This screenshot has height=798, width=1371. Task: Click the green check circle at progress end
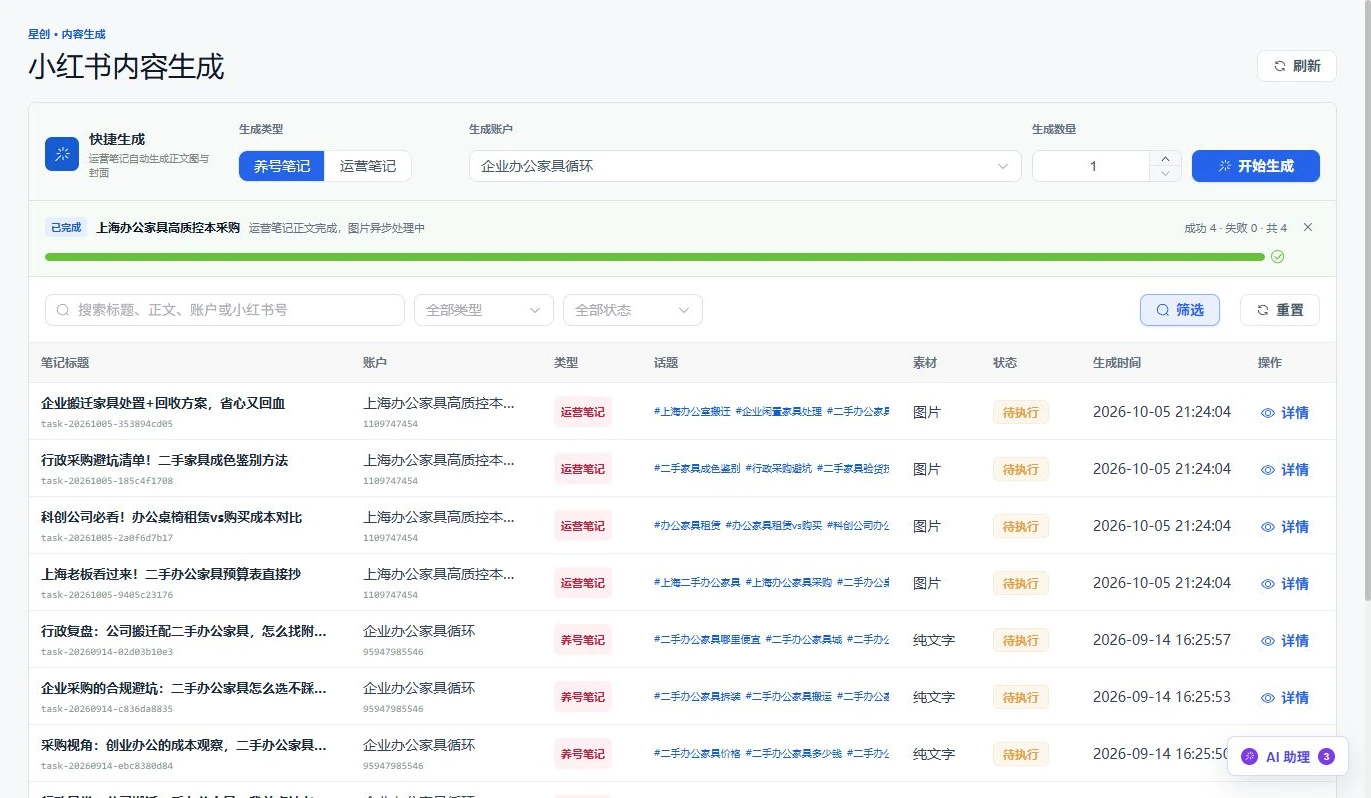[x=1277, y=257]
